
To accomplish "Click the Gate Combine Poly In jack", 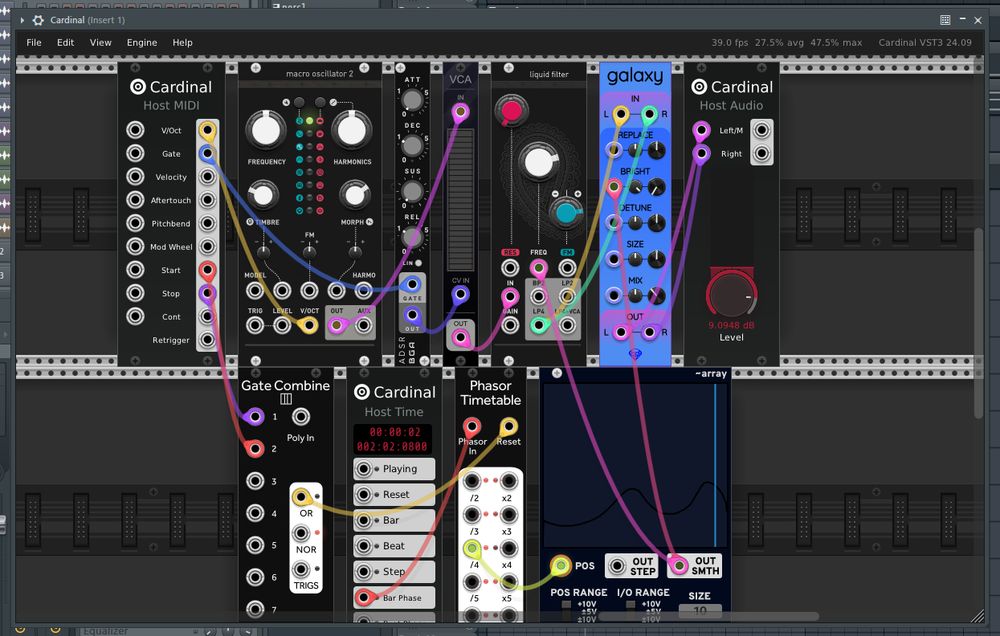I will pos(301,417).
